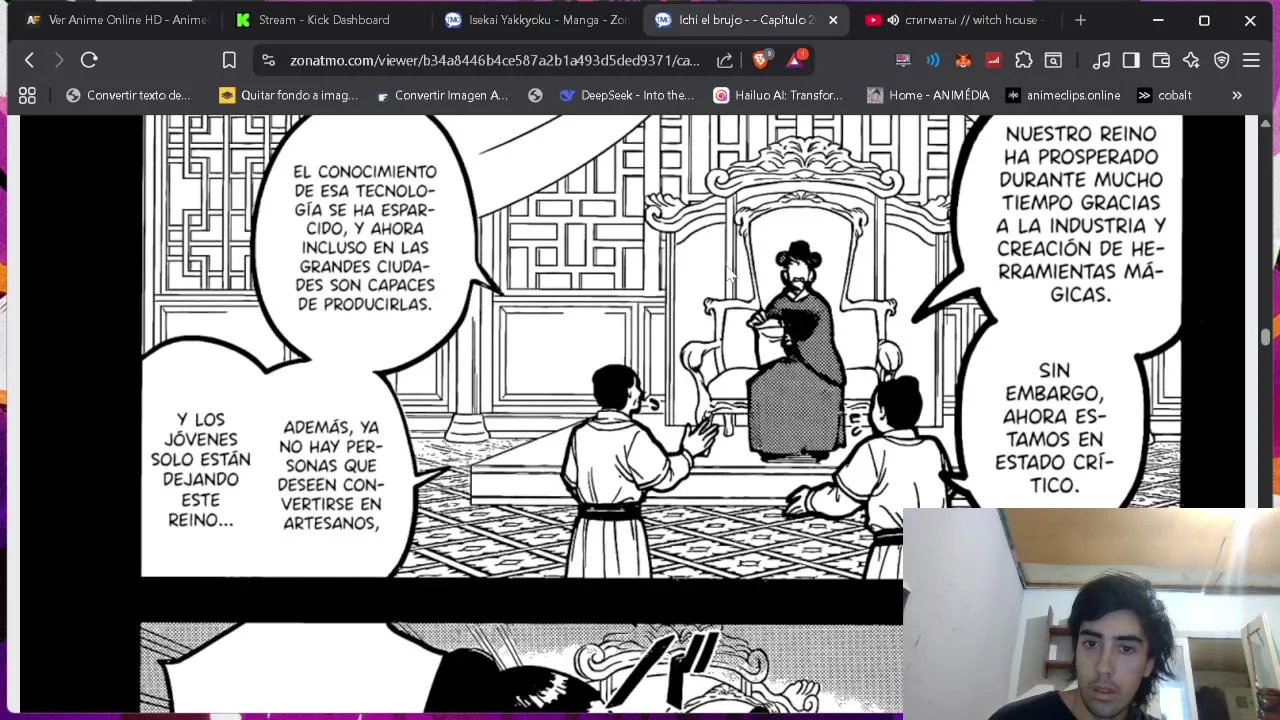Open 'DeepSeek - Into the...' bookmark

click(x=626, y=95)
